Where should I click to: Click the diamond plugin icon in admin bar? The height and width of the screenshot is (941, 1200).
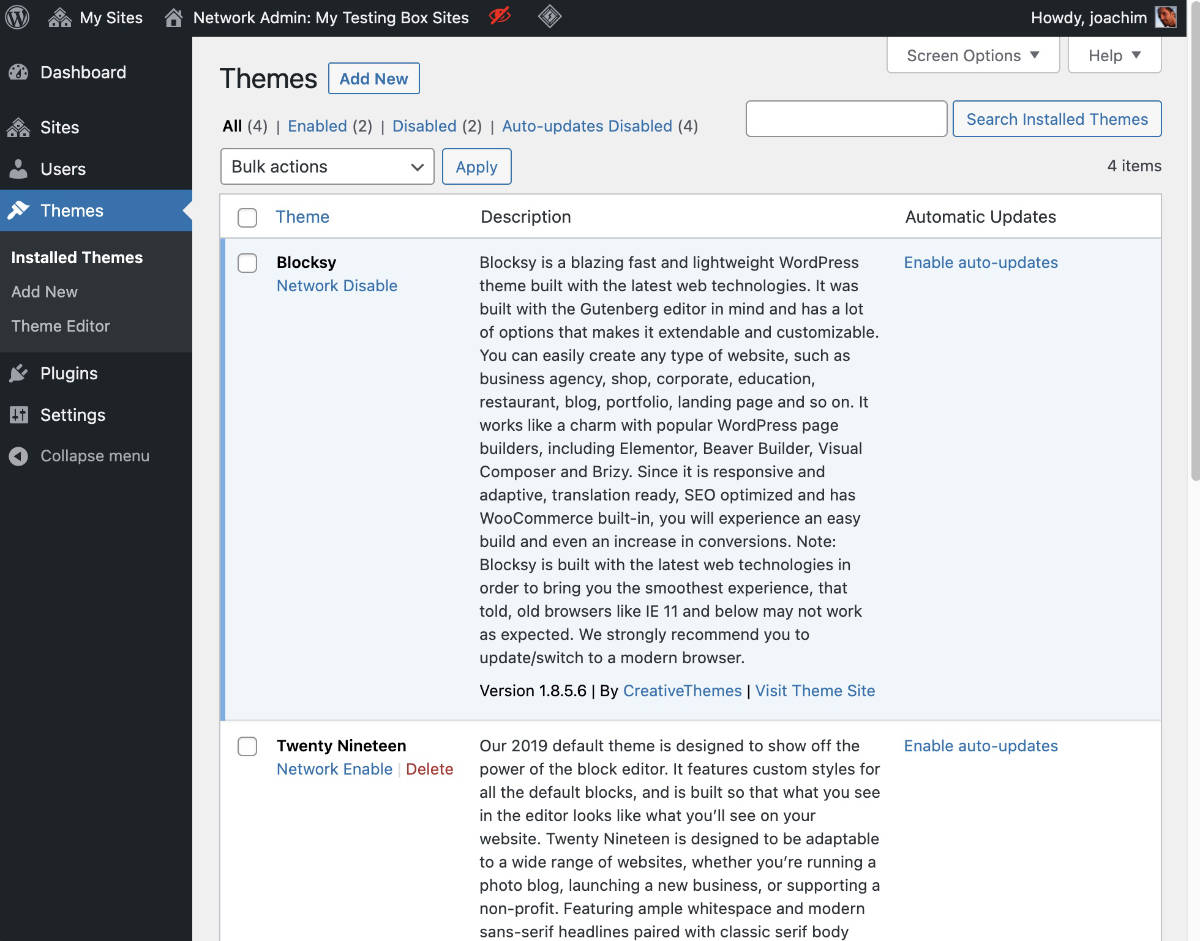tap(548, 16)
